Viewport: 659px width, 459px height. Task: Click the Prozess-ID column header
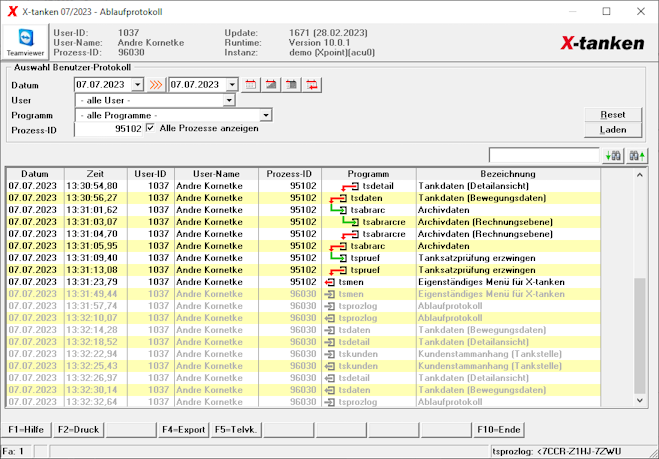pyautogui.click(x=290, y=174)
